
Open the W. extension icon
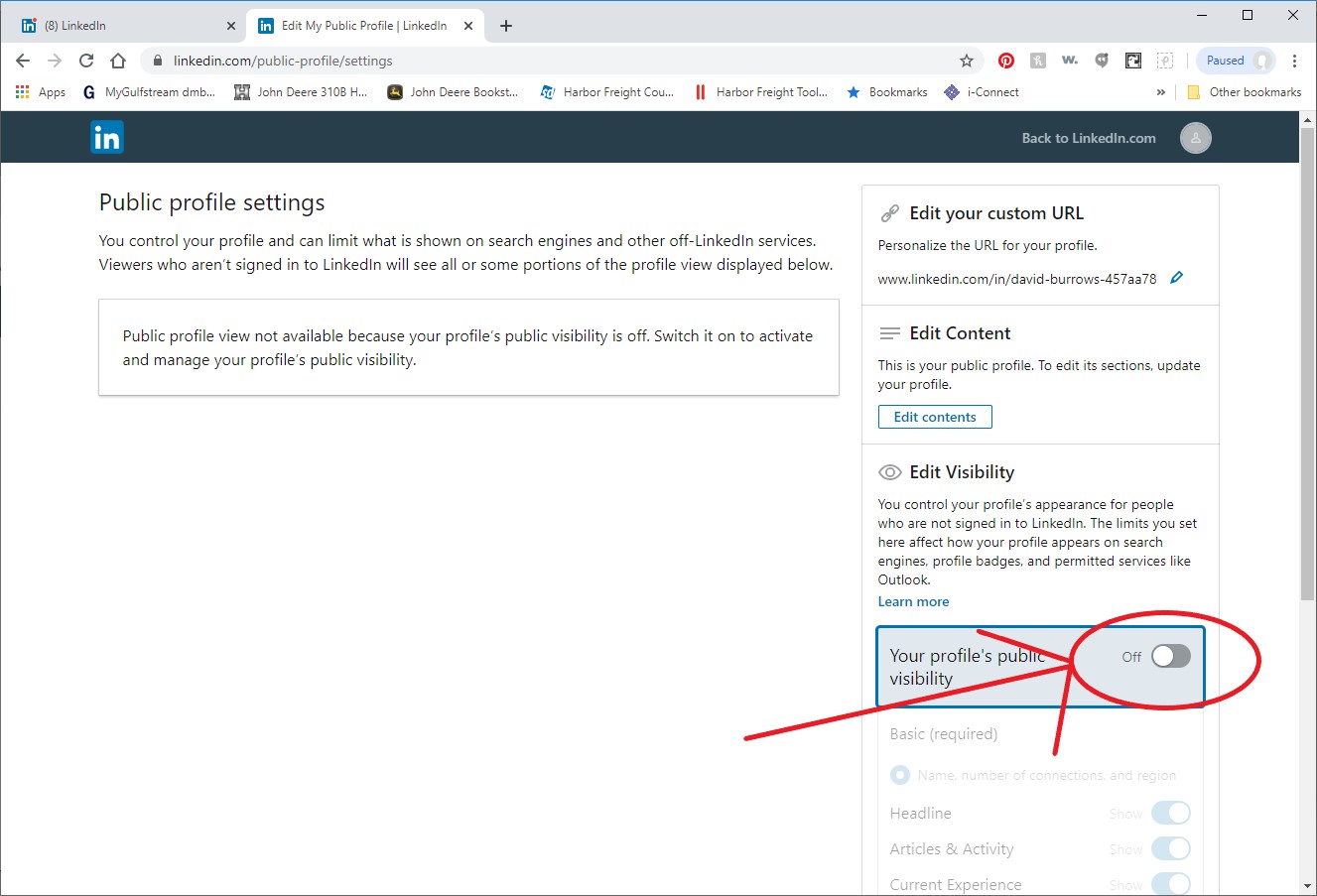[1070, 61]
